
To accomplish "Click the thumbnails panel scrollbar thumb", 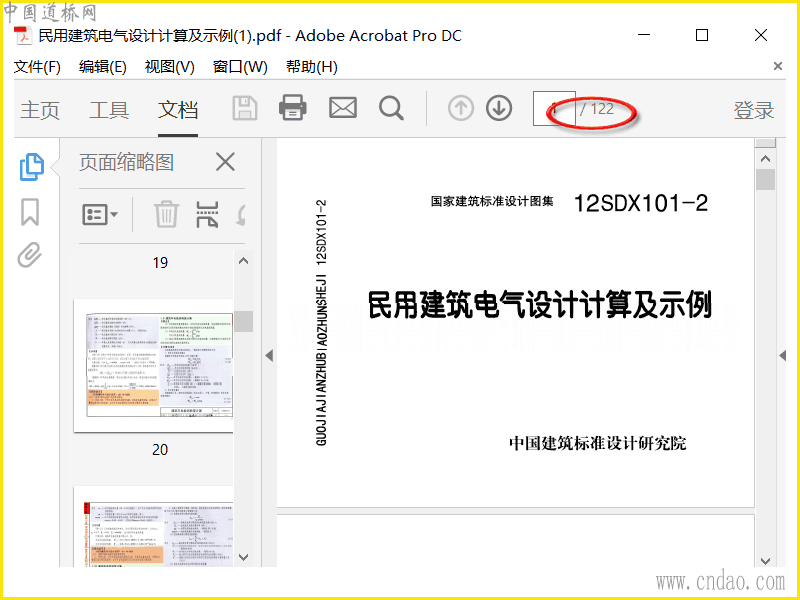I will pos(243,321).
